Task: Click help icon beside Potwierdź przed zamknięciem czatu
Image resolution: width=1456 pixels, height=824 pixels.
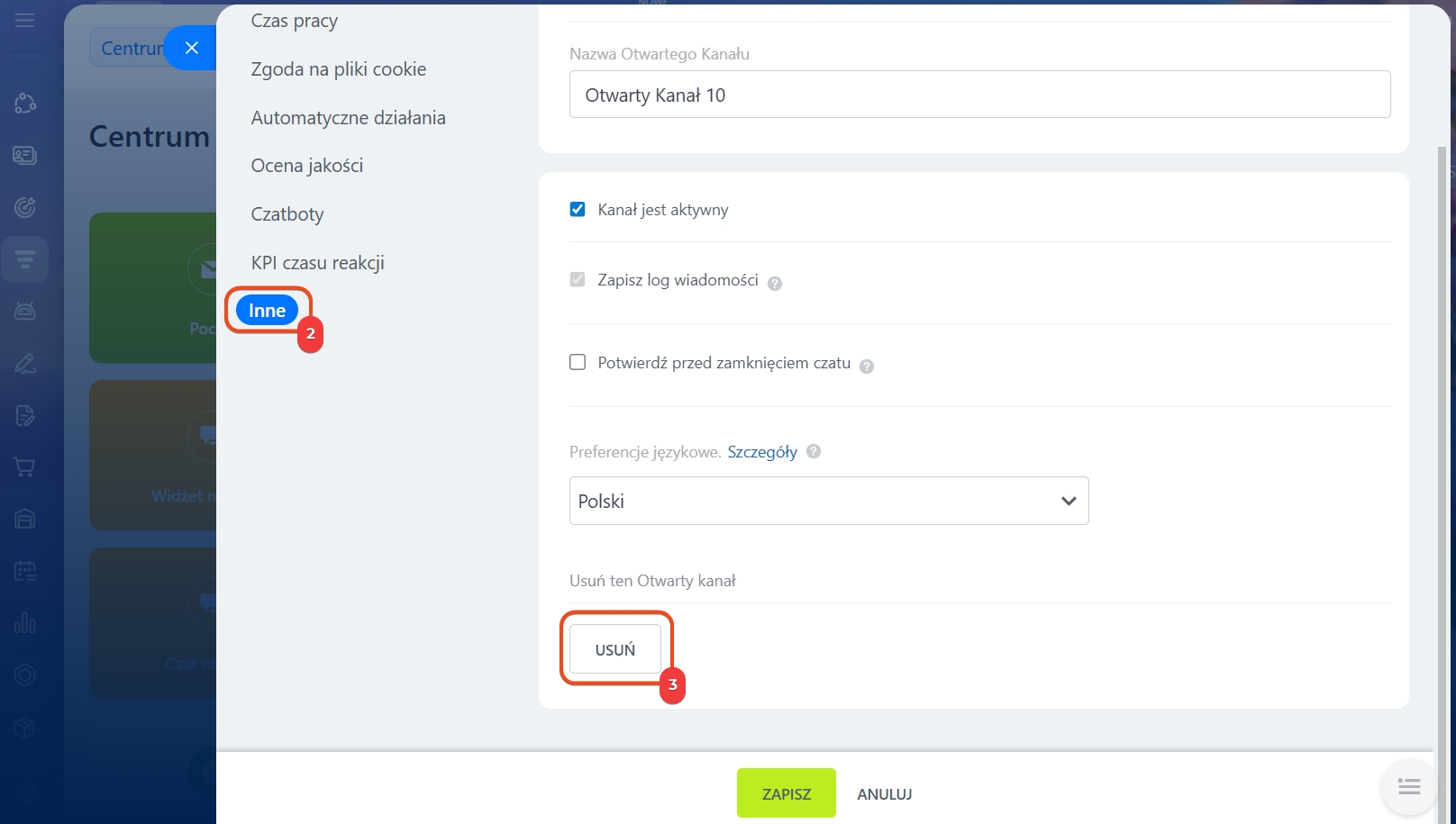Action: 867,366
